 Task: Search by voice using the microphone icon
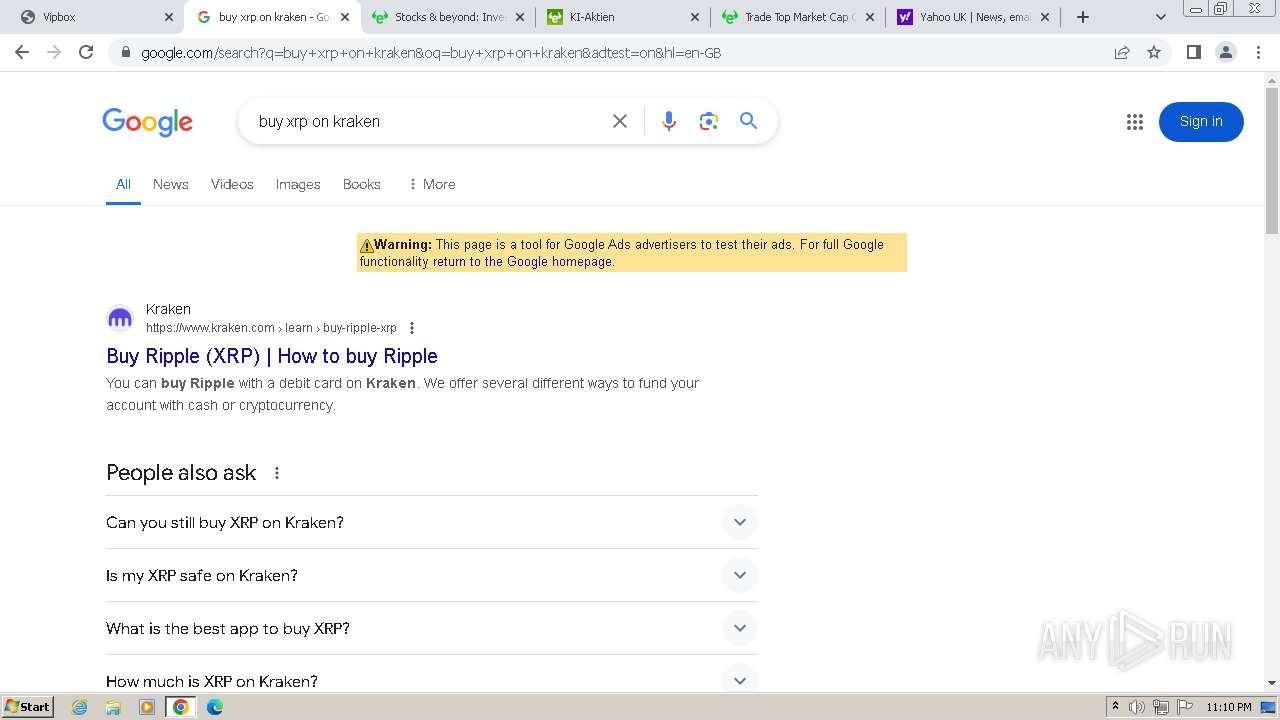[x=669, y=121]
